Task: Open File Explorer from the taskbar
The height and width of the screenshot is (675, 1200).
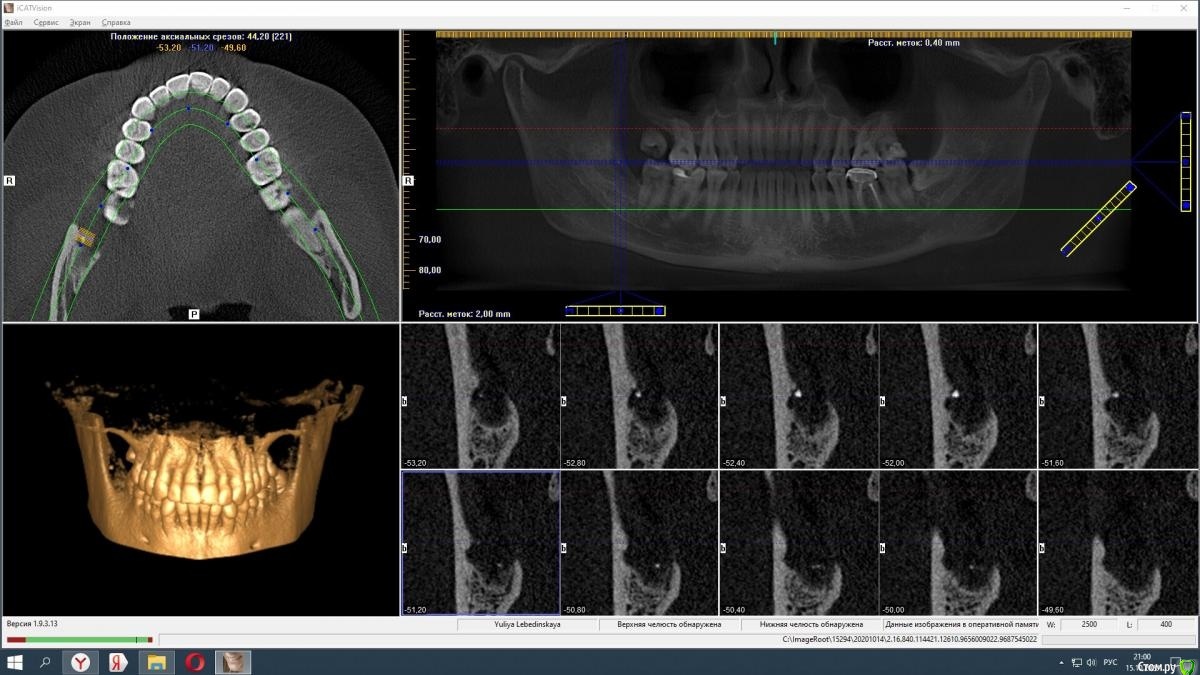Action: [x=157, y=662]
